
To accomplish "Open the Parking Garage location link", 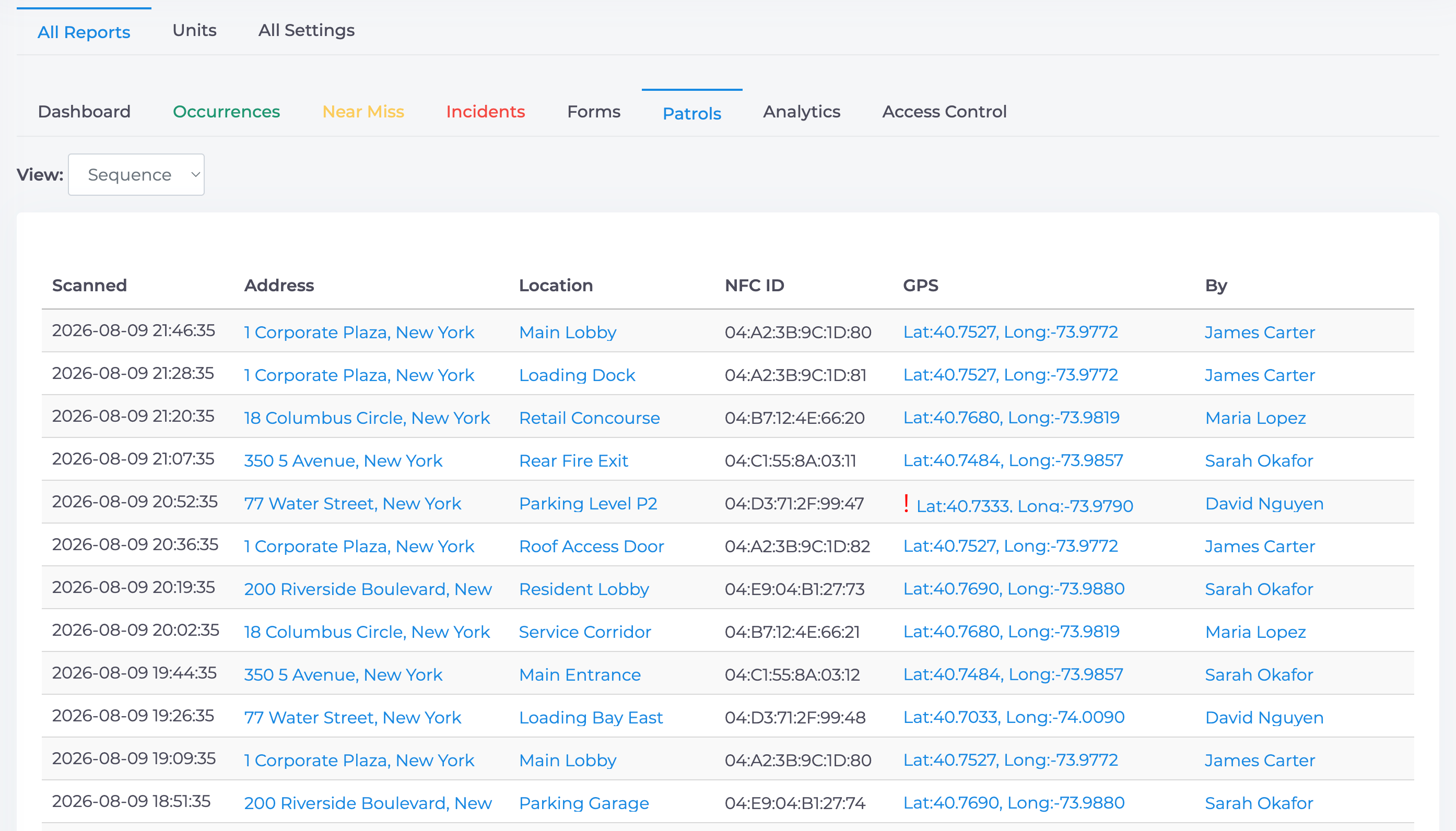I will [x=584, y=803].
